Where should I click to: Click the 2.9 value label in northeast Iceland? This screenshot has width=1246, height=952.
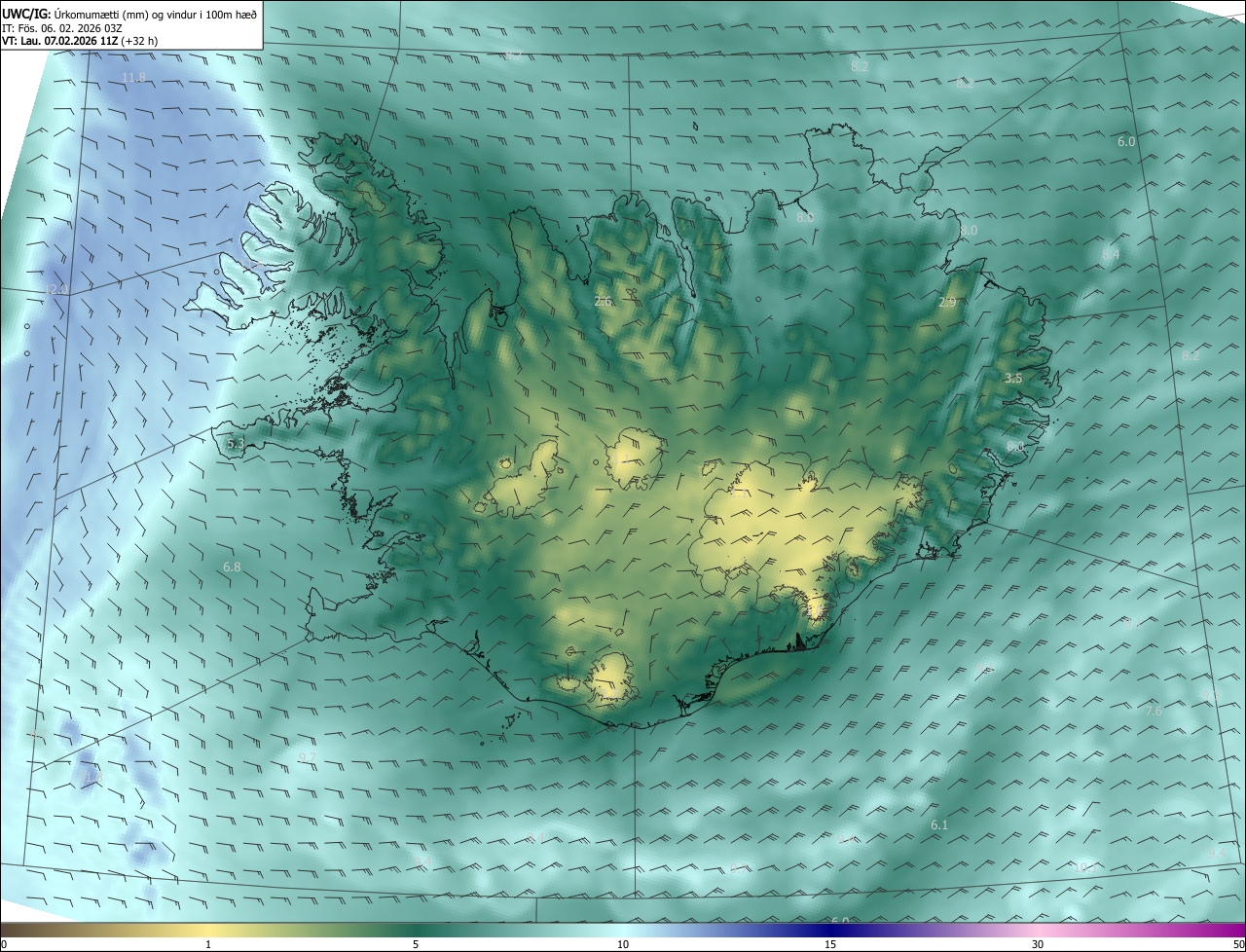coord(947,303)
